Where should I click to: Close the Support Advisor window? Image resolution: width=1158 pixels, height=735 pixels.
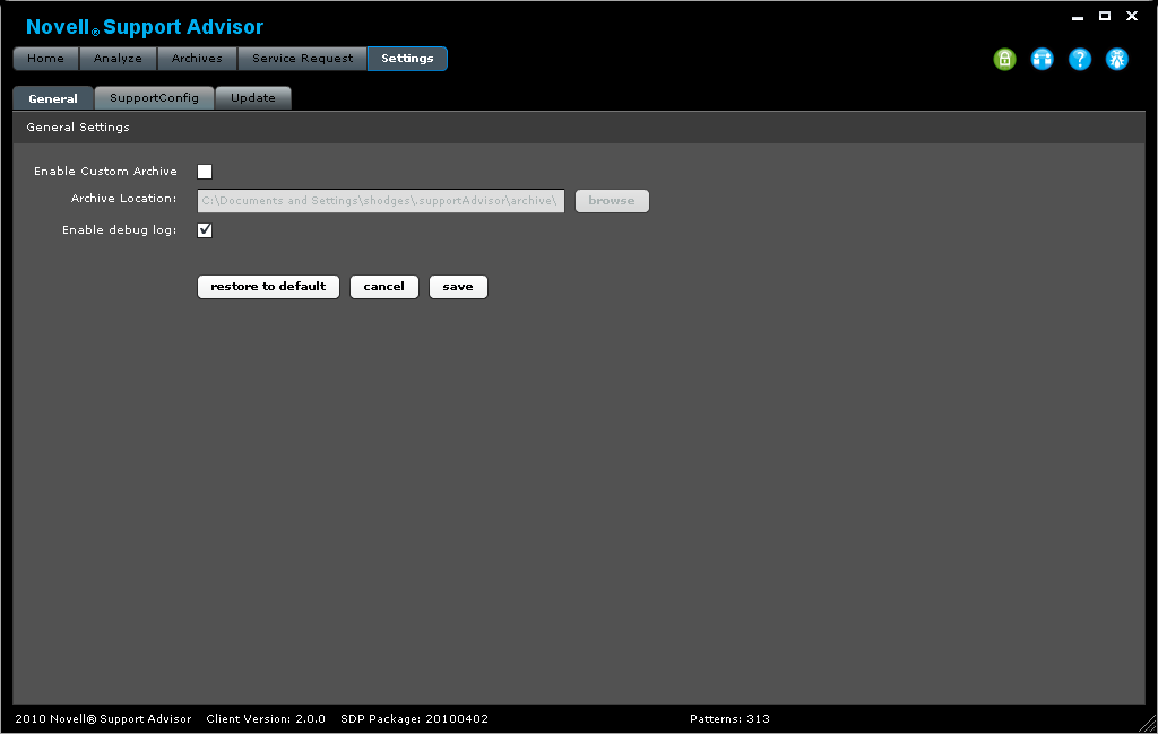coord(1131,16)
